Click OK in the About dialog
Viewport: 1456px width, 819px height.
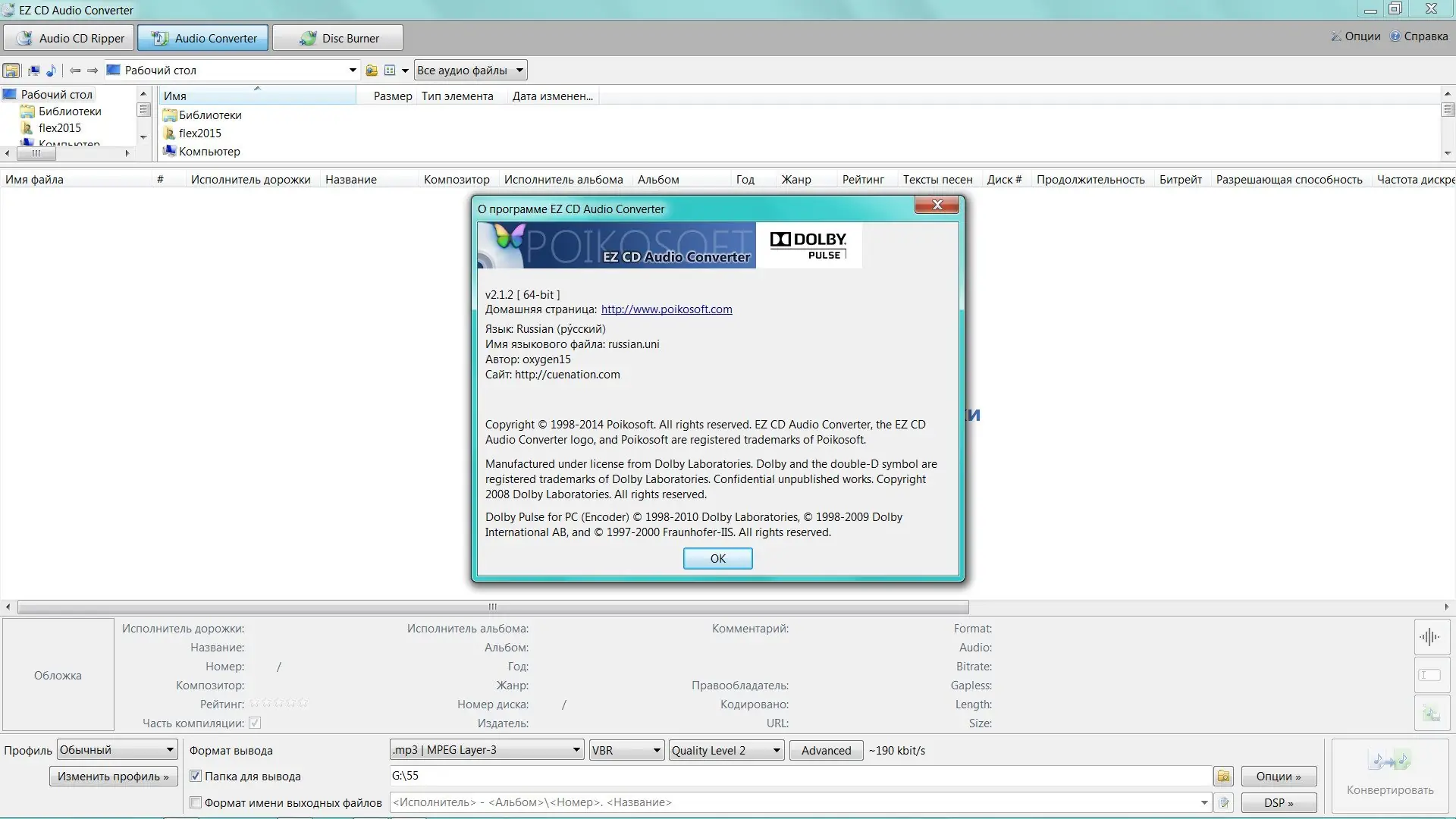[717, 558]
